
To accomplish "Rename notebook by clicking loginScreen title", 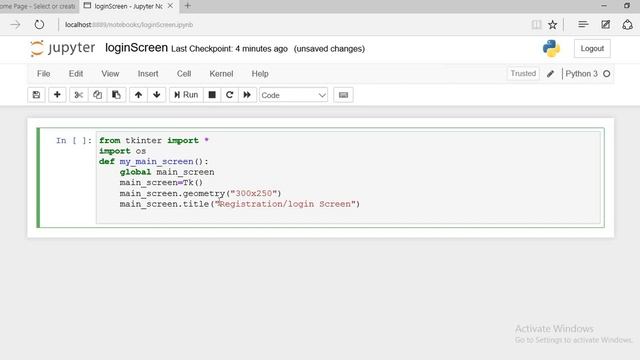I will pyautogui.click(x=136, y=48).
